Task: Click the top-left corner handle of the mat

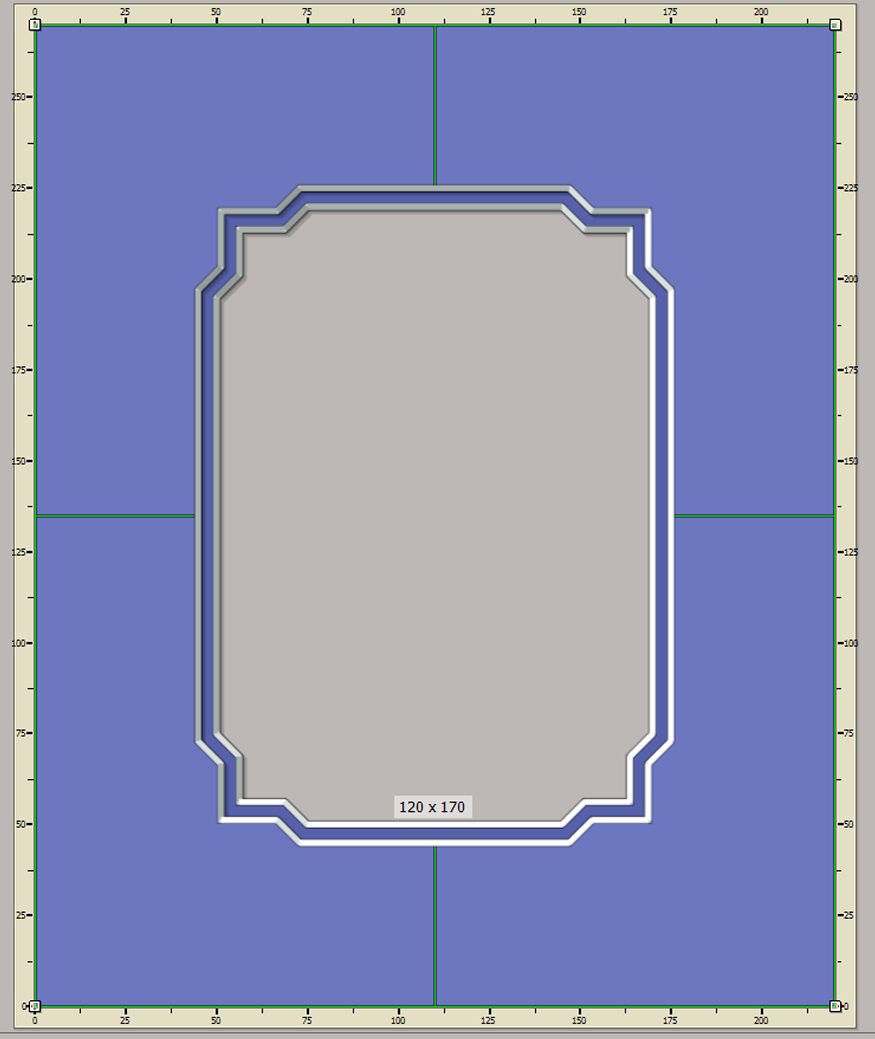Action: (x=35, y=25)
